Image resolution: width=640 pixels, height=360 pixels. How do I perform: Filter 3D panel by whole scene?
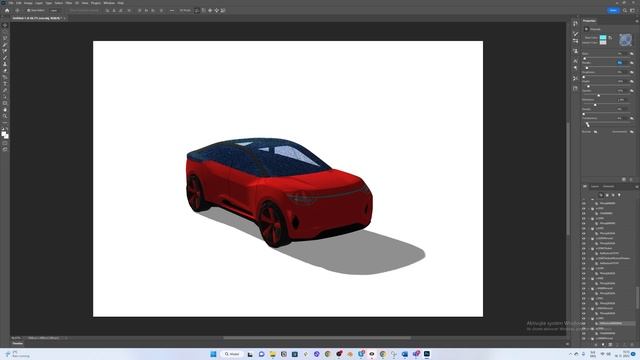click(601, 195)
